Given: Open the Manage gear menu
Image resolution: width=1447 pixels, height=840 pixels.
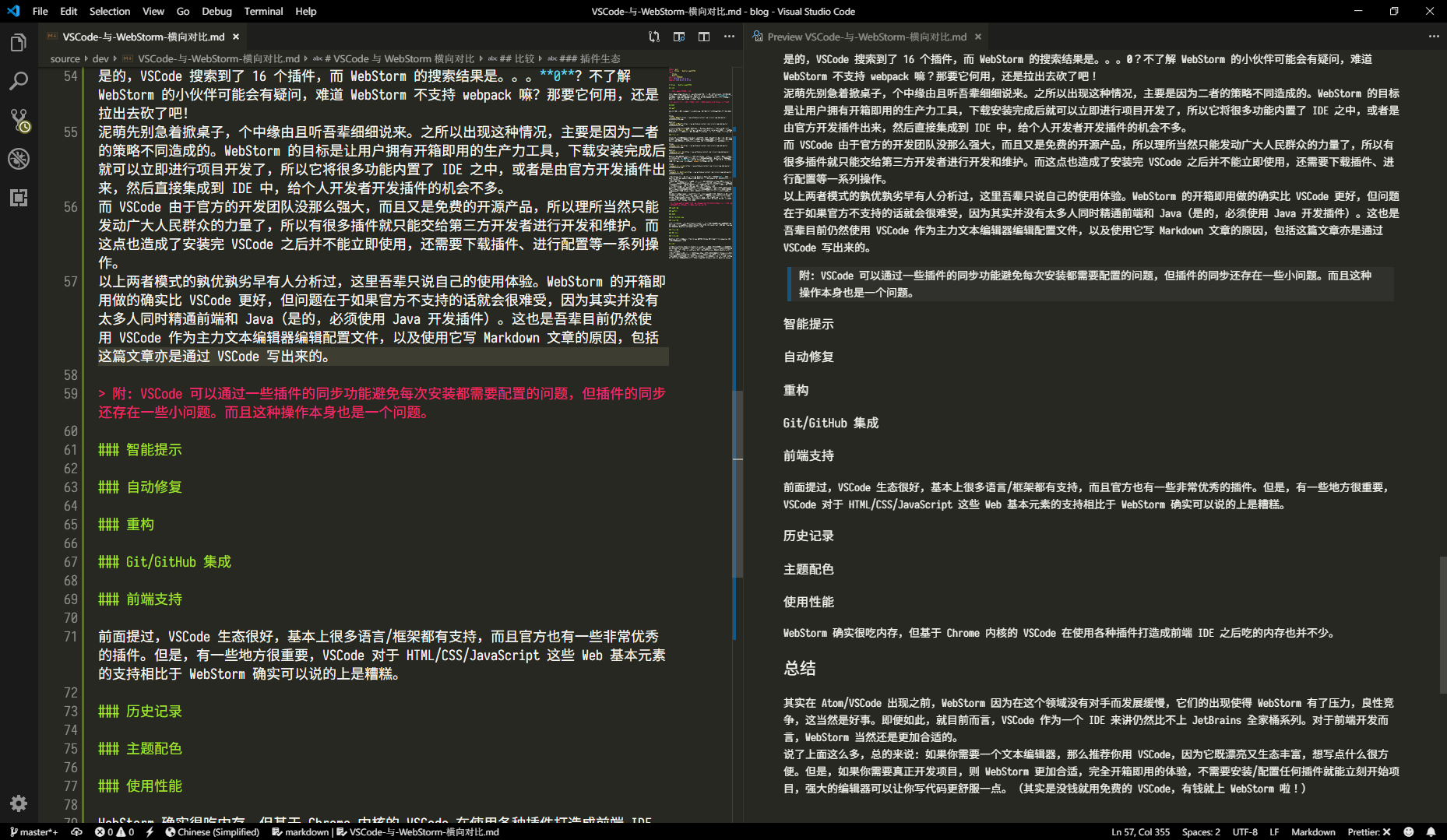Looking at the screenshot, I should 19,803.
